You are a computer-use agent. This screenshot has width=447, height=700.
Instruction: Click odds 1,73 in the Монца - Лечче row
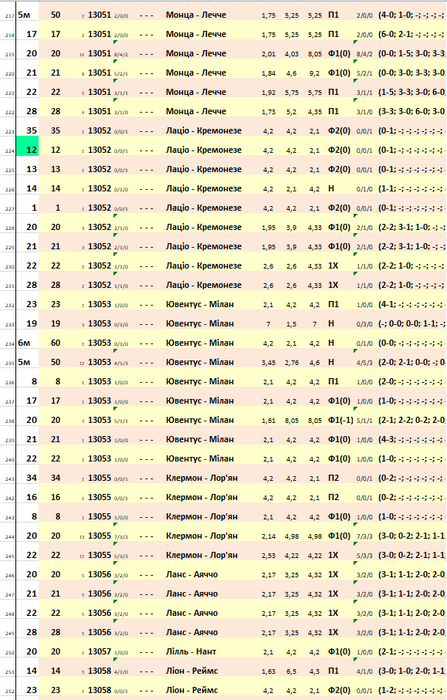268,112
